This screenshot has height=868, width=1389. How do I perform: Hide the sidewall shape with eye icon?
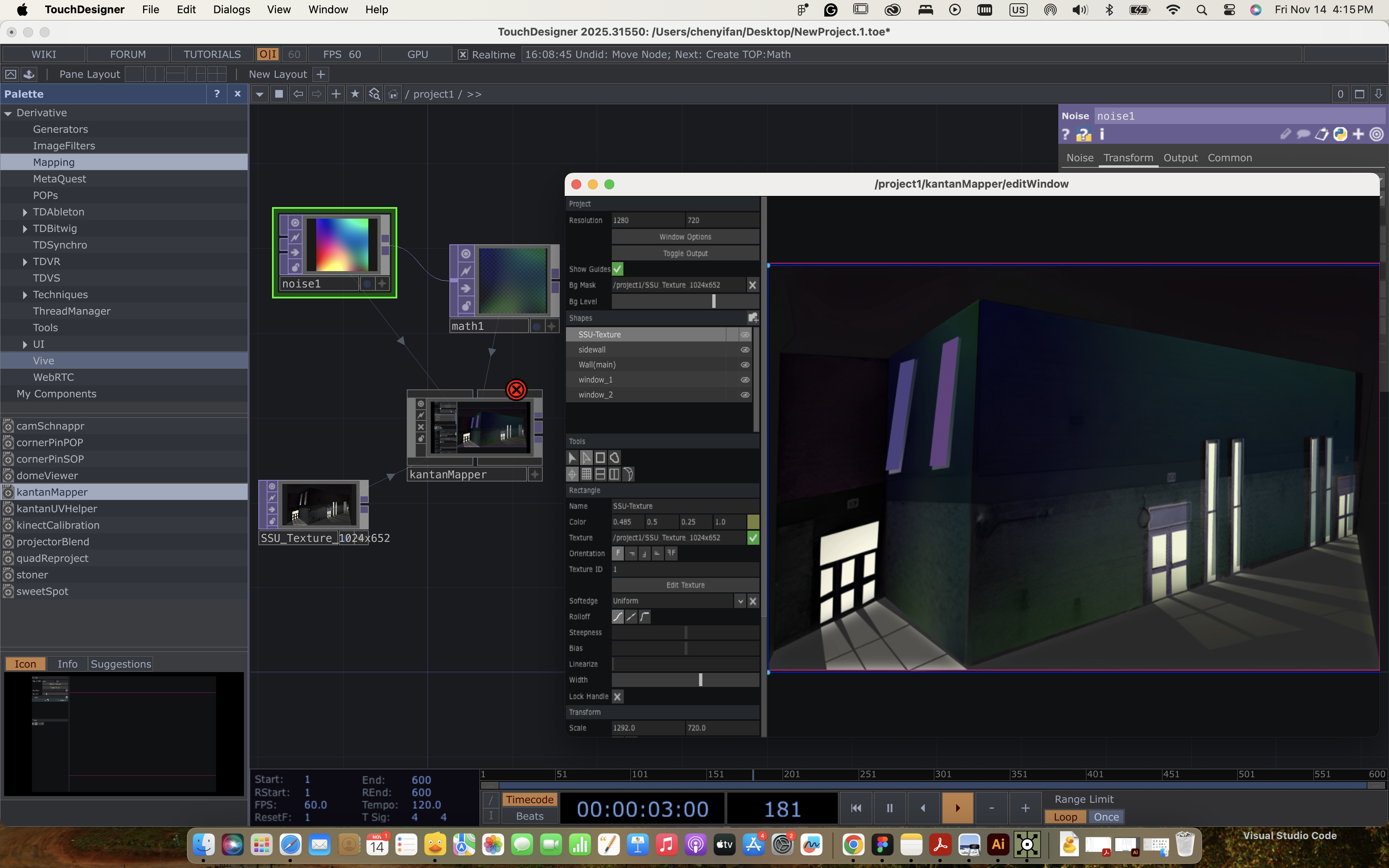745,350
